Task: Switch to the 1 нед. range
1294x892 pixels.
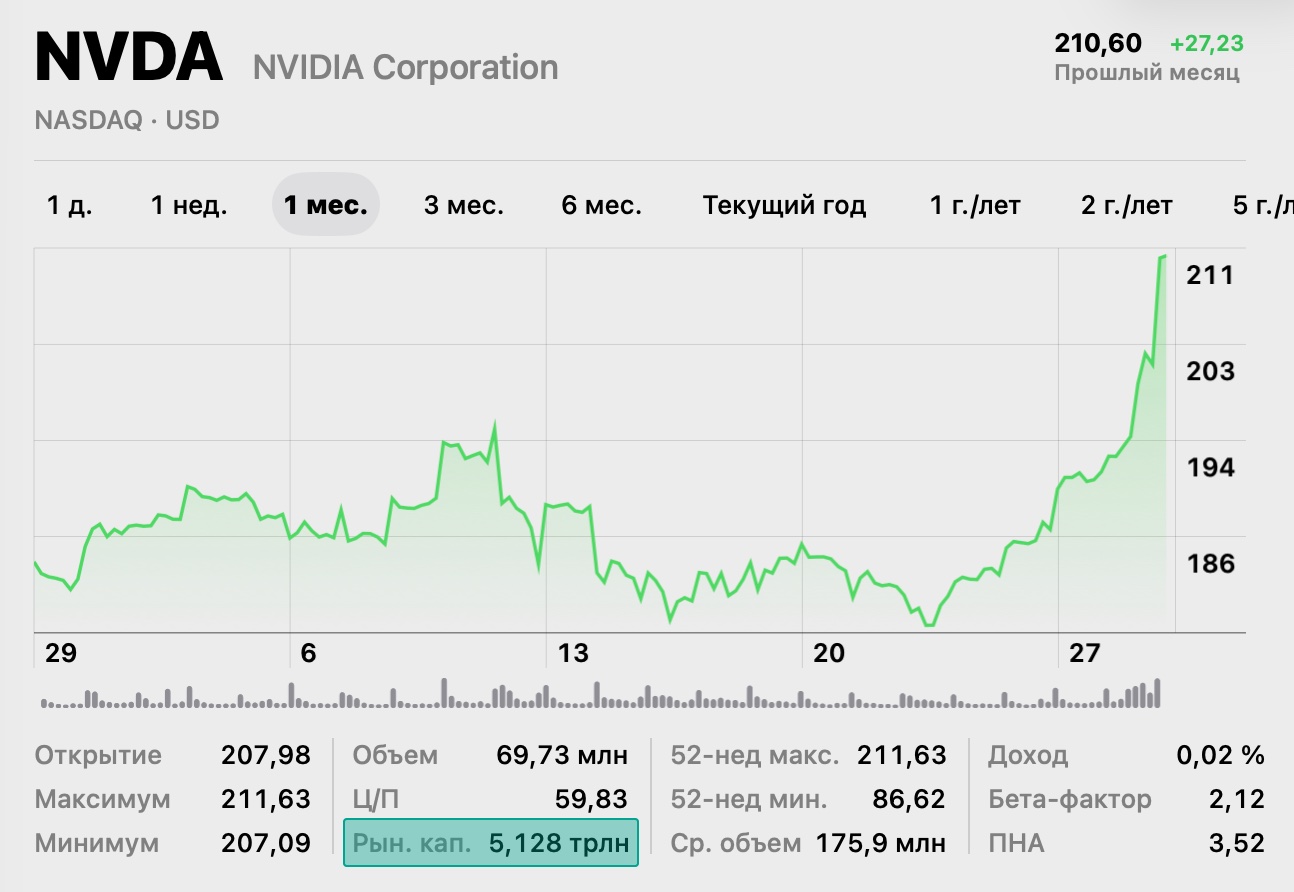Action: point(189,206)
